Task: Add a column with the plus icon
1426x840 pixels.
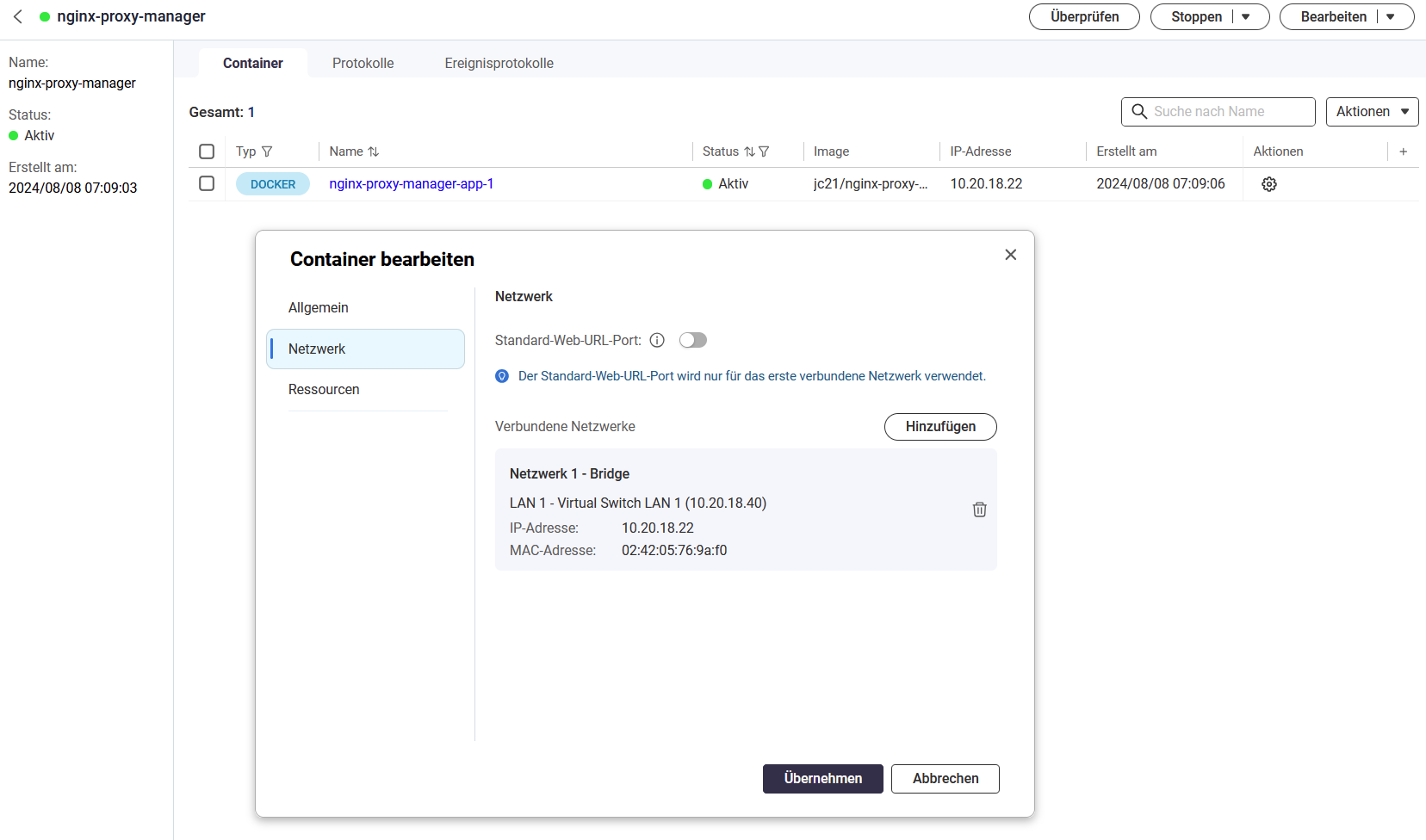Action: click(x=1403, y=151)
